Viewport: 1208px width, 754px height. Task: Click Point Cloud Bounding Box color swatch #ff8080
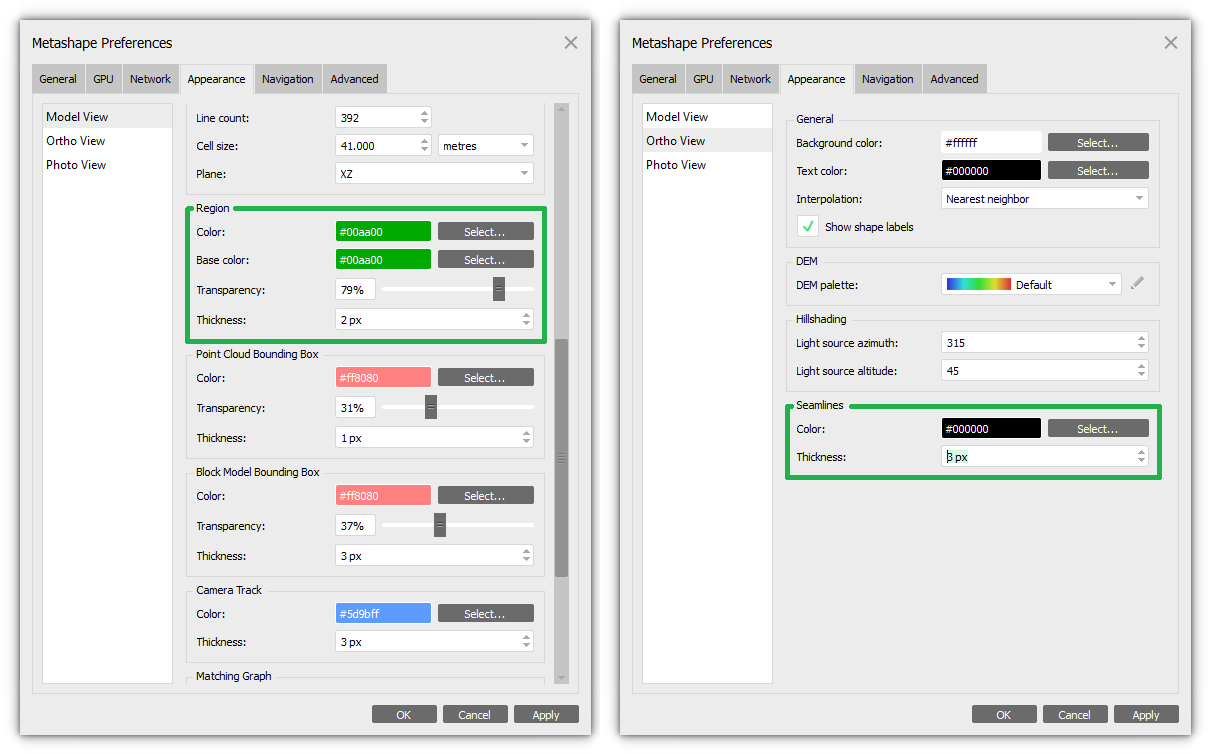pyautogui.click(x=383, y=378)
